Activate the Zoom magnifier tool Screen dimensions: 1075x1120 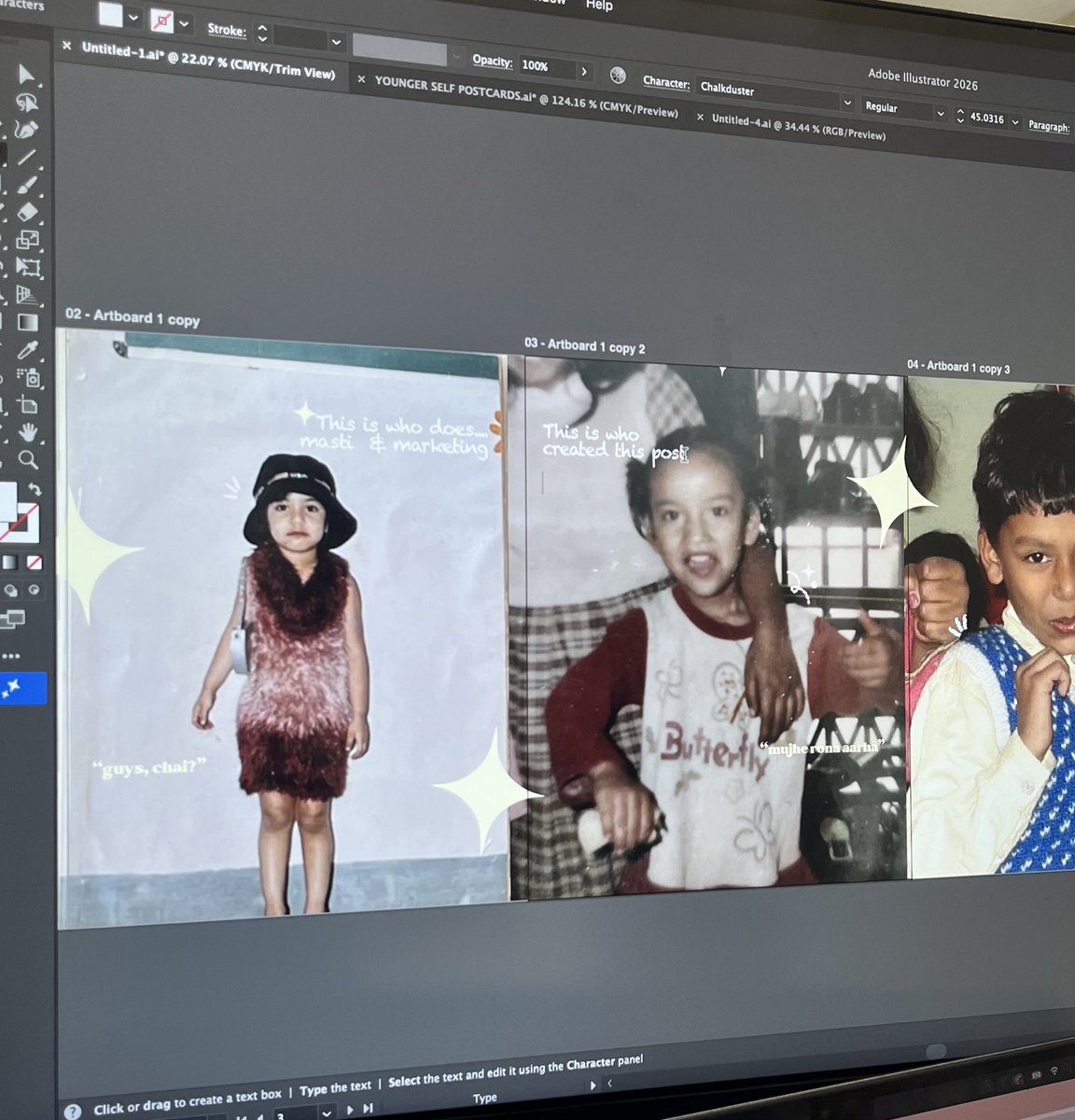29,459
